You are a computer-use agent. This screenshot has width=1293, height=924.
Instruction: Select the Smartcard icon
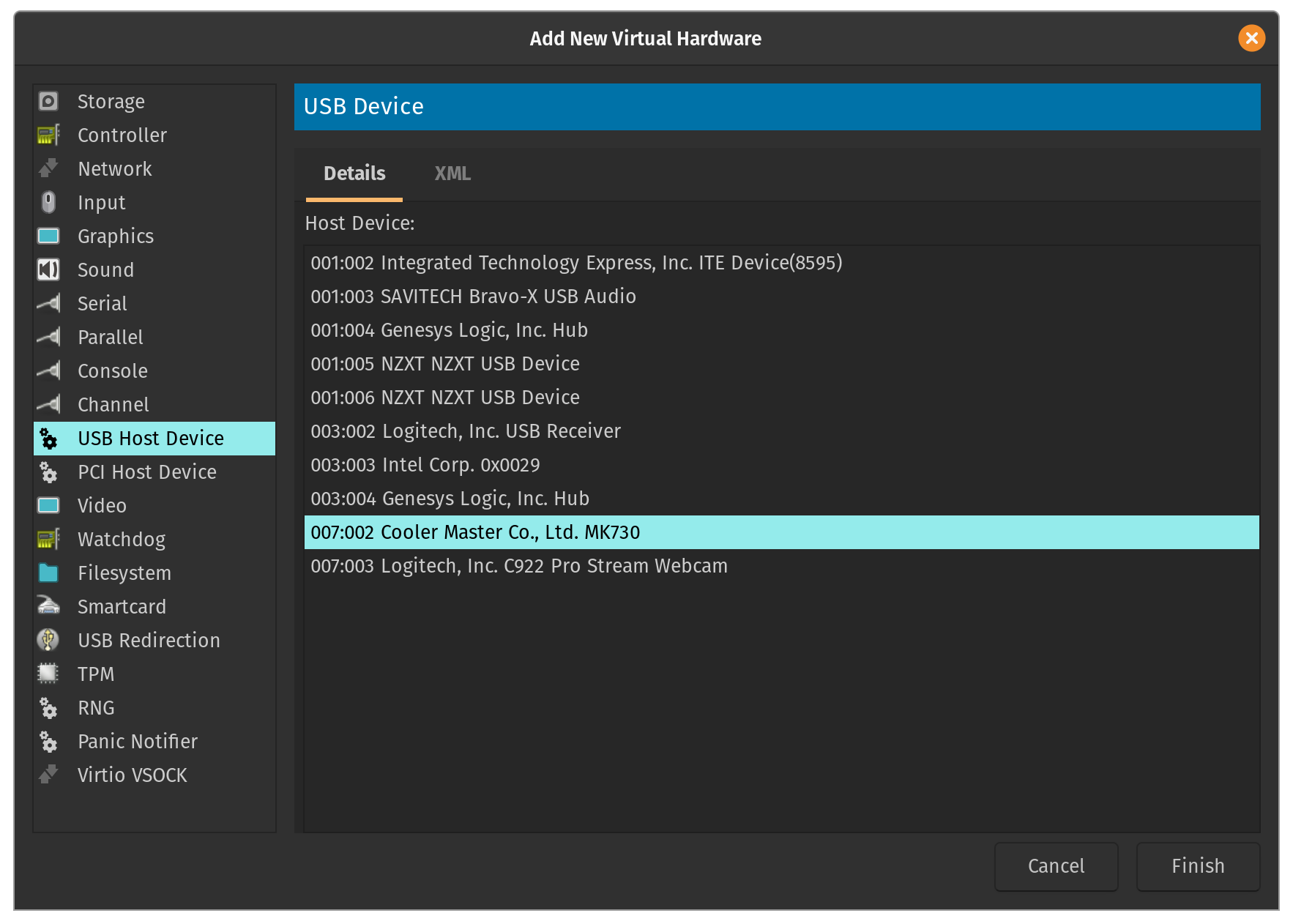click(48, 606)
